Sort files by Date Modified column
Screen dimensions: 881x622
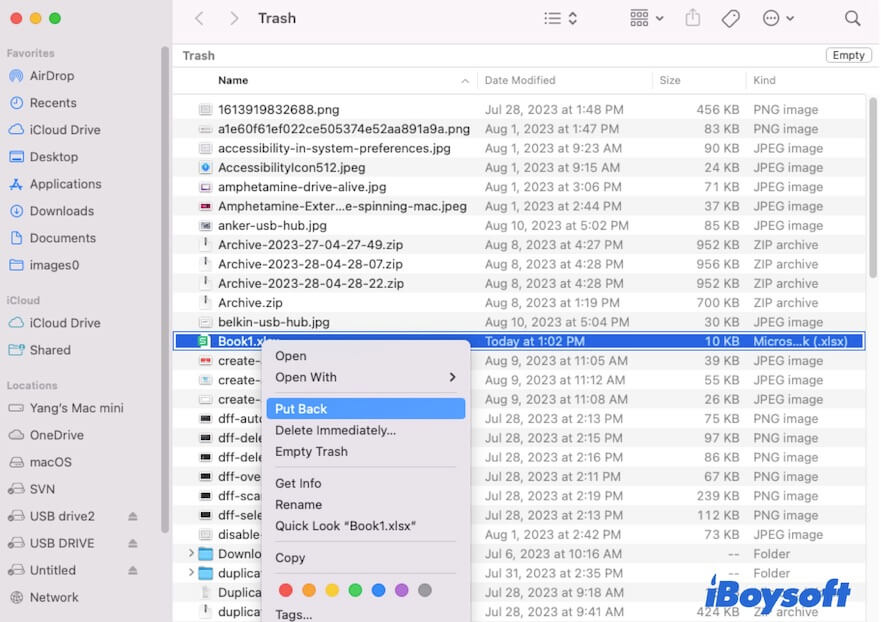coord(520,80)
